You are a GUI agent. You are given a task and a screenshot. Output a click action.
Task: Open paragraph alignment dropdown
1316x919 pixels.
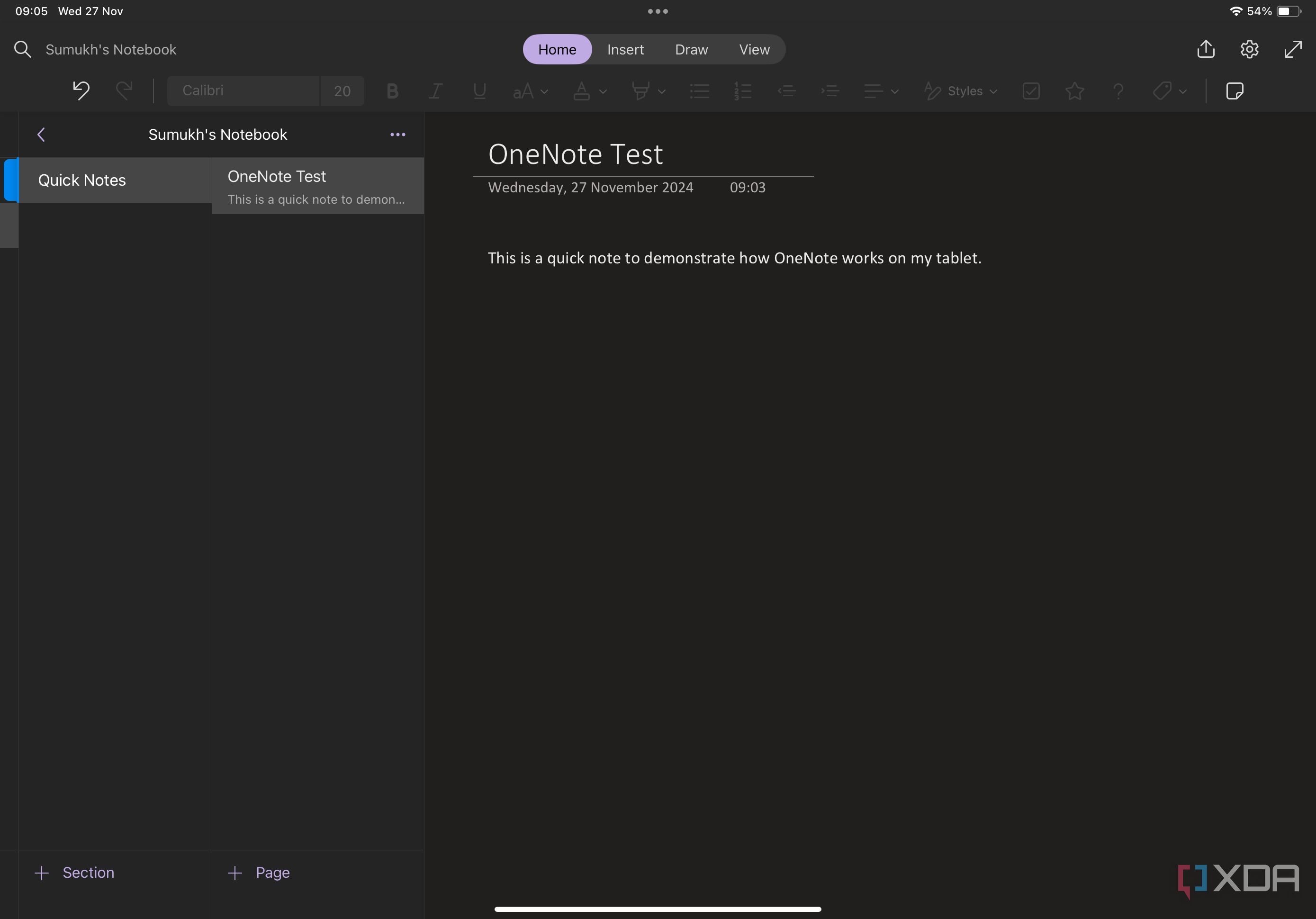coord(881,91)
